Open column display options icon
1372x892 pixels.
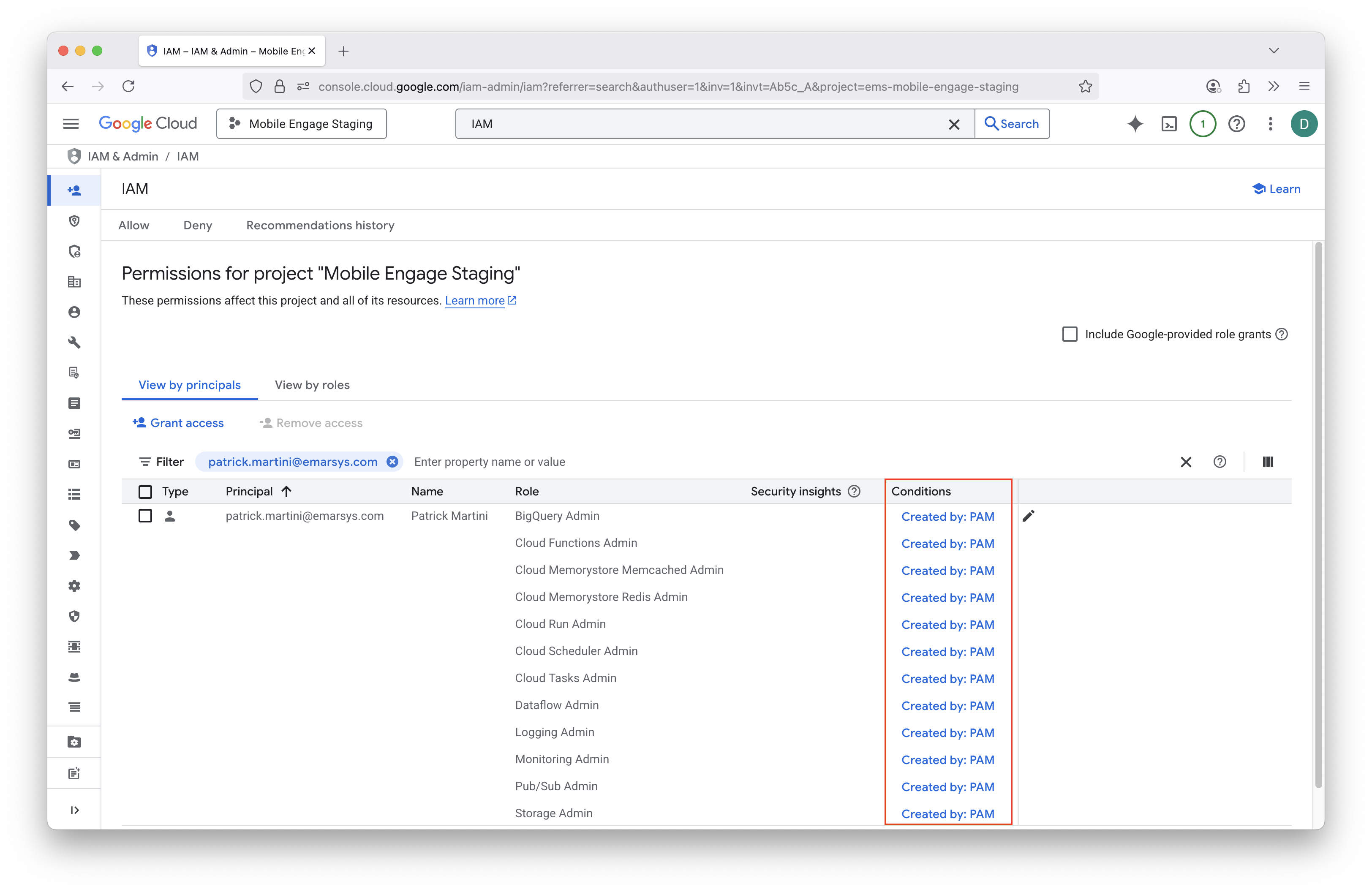click(x=1268, y=462)
